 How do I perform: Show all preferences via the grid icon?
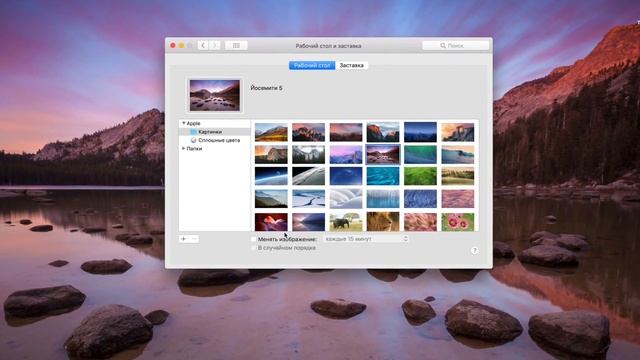point(236,45)
